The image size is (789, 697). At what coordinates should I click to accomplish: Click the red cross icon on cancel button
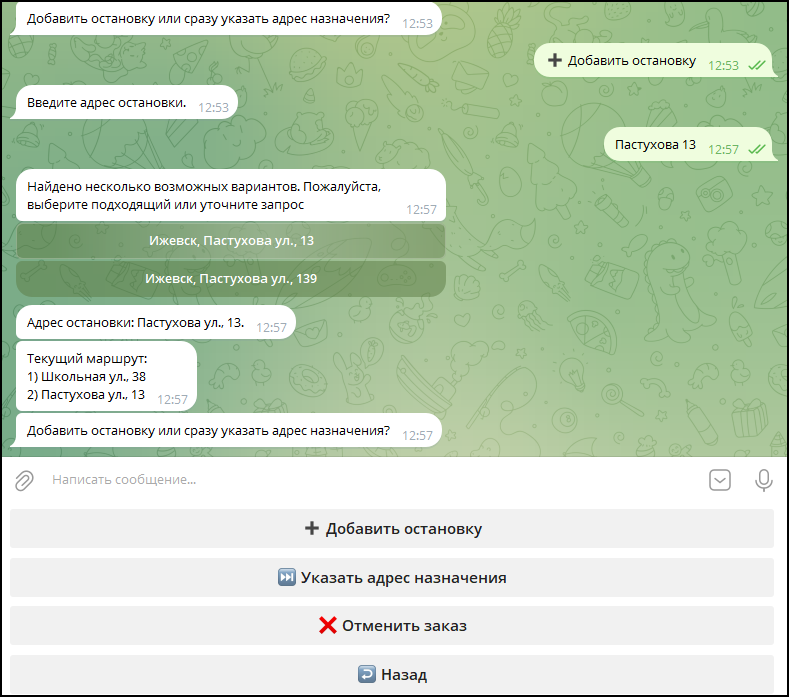pos(327,626)
